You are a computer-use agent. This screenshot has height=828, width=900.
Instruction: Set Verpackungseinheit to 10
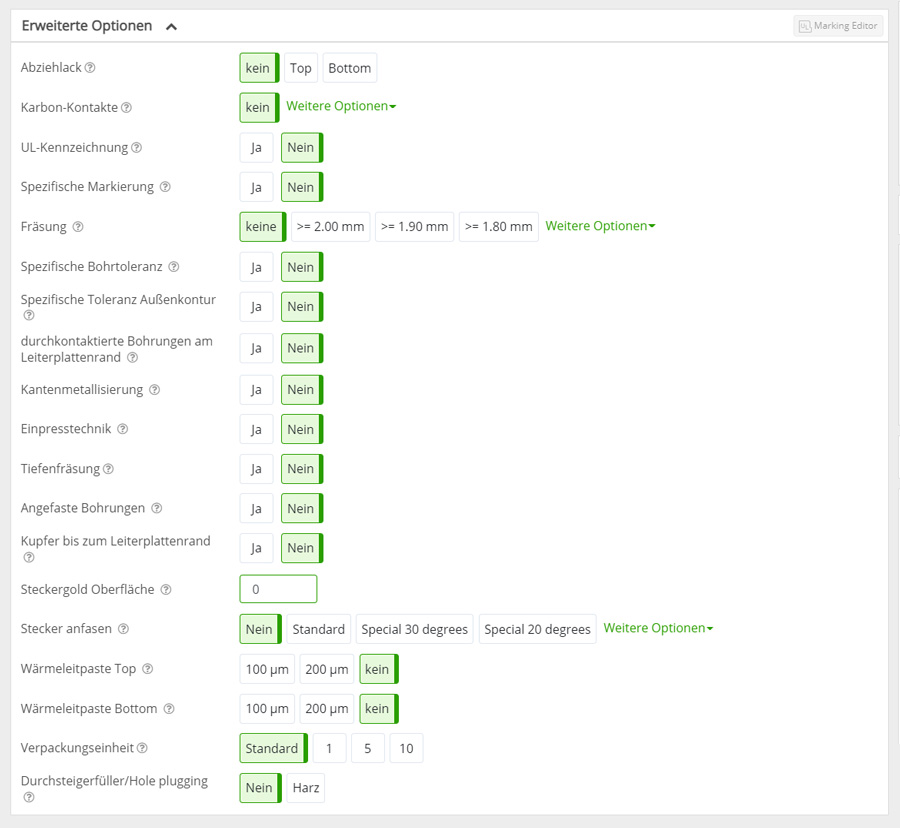click(x=406, y=748)
